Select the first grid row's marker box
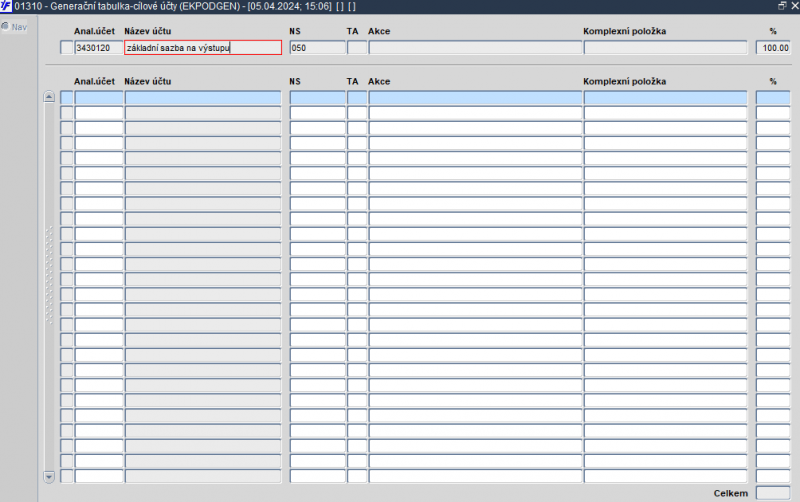The image size is (800, 502). [x=67, y=97]
